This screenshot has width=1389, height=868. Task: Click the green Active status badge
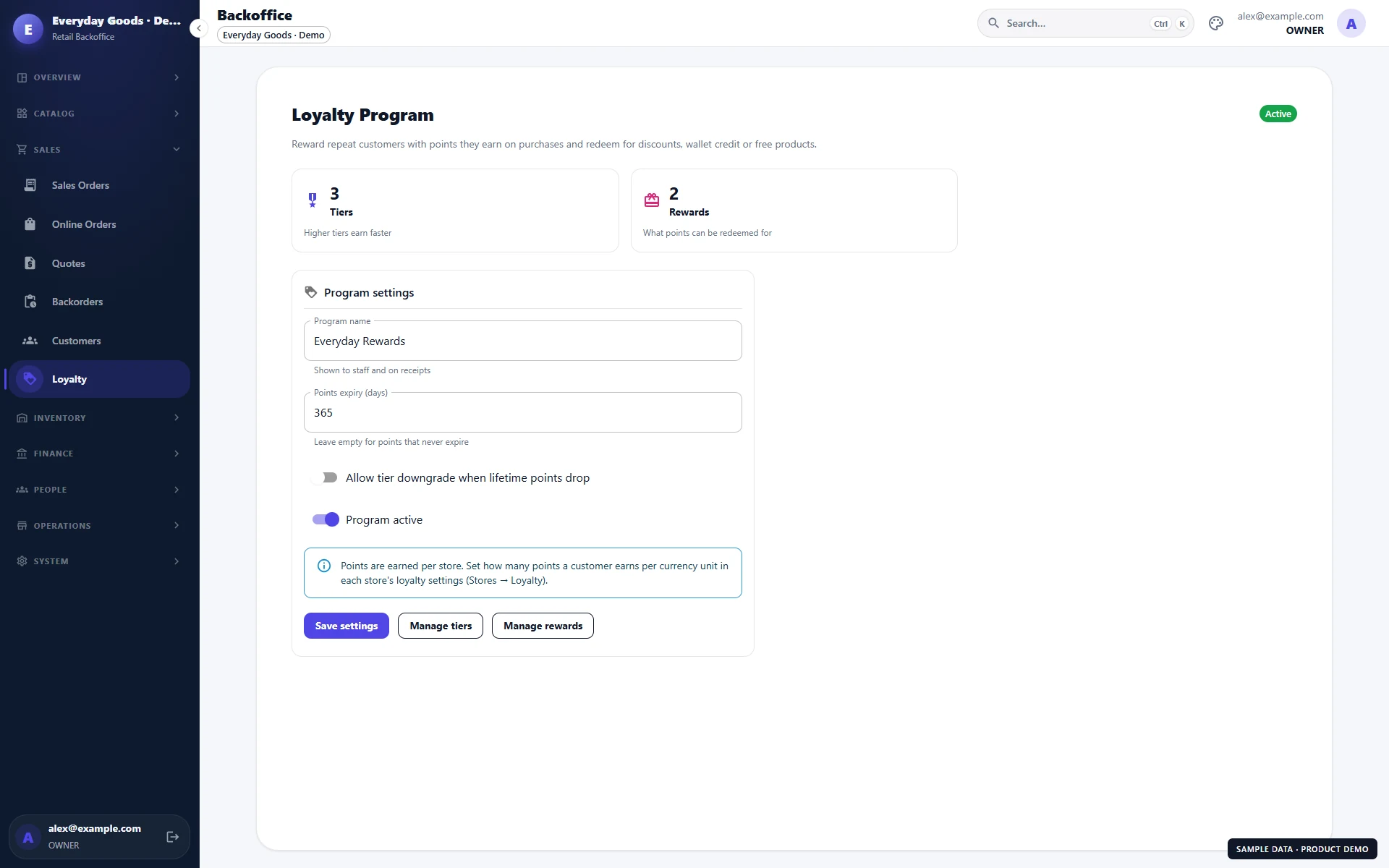1278,114
